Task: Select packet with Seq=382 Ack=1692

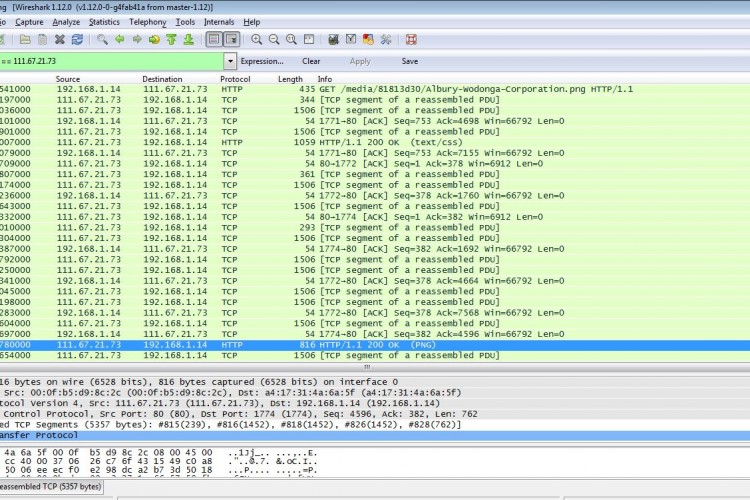Action: click(x=375, y=249)
